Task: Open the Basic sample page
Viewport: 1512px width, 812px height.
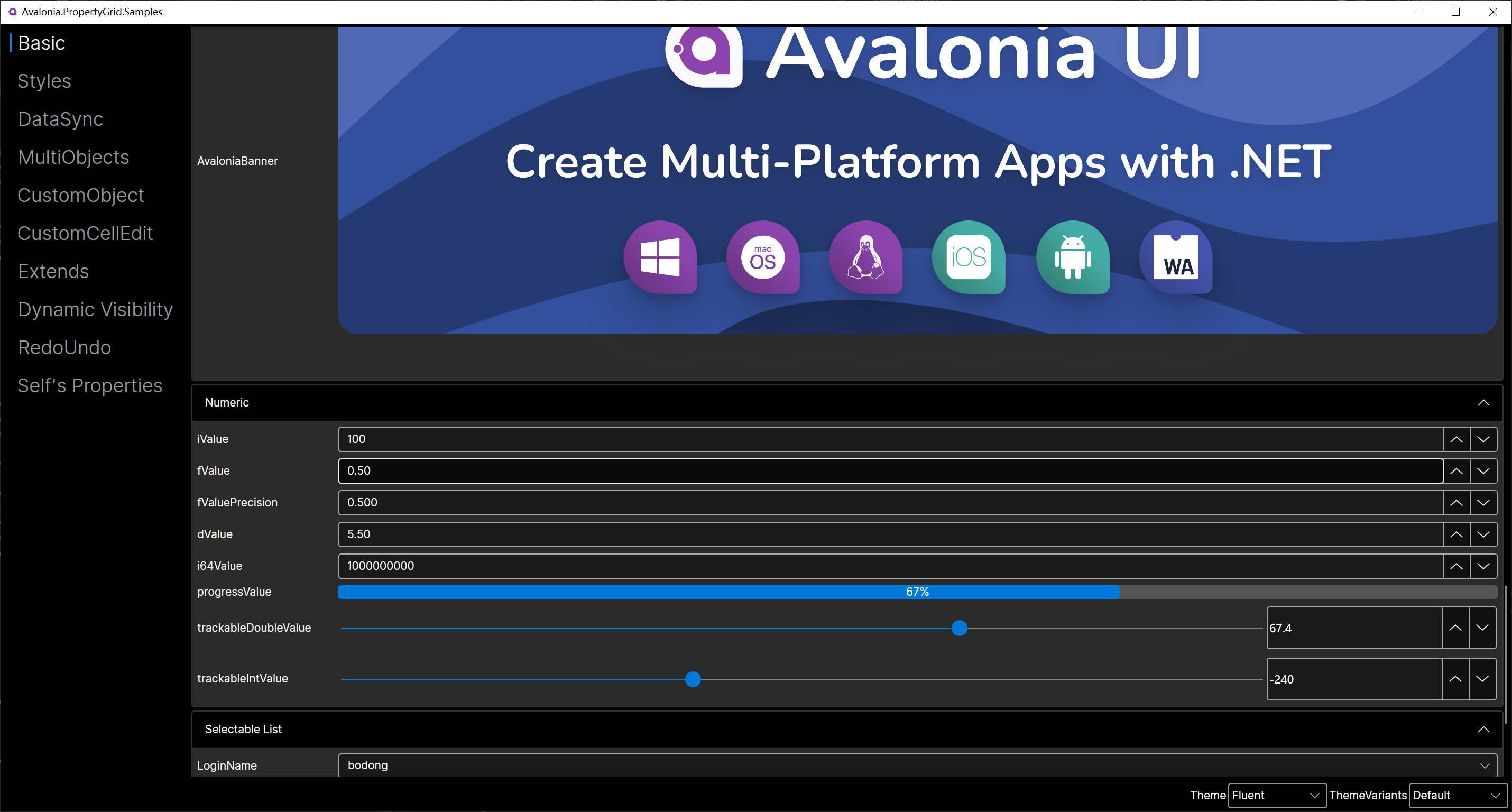Action: pyautogui.click(x=42, y=43)
